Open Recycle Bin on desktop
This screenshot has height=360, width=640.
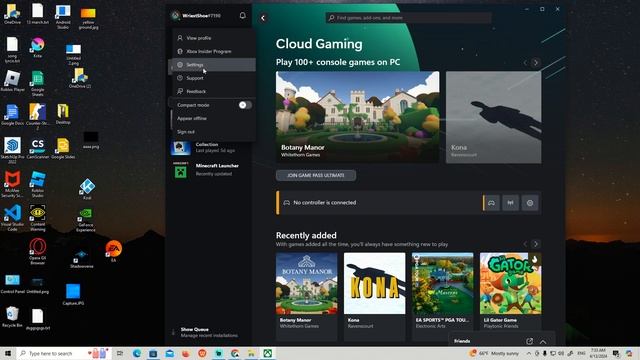[12, 317]
